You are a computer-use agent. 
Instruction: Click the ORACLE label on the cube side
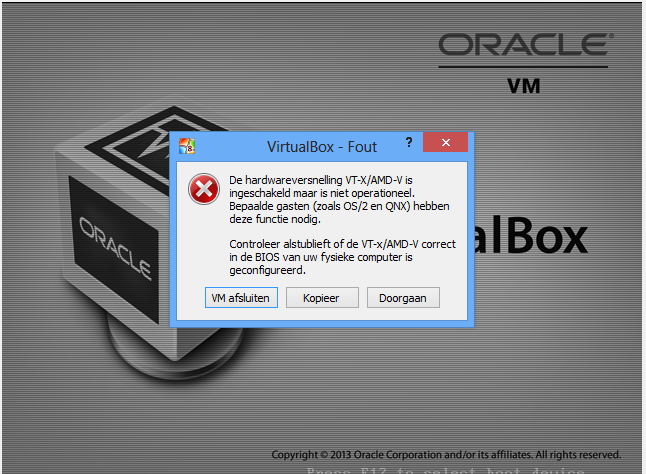(x=115, y=248)
